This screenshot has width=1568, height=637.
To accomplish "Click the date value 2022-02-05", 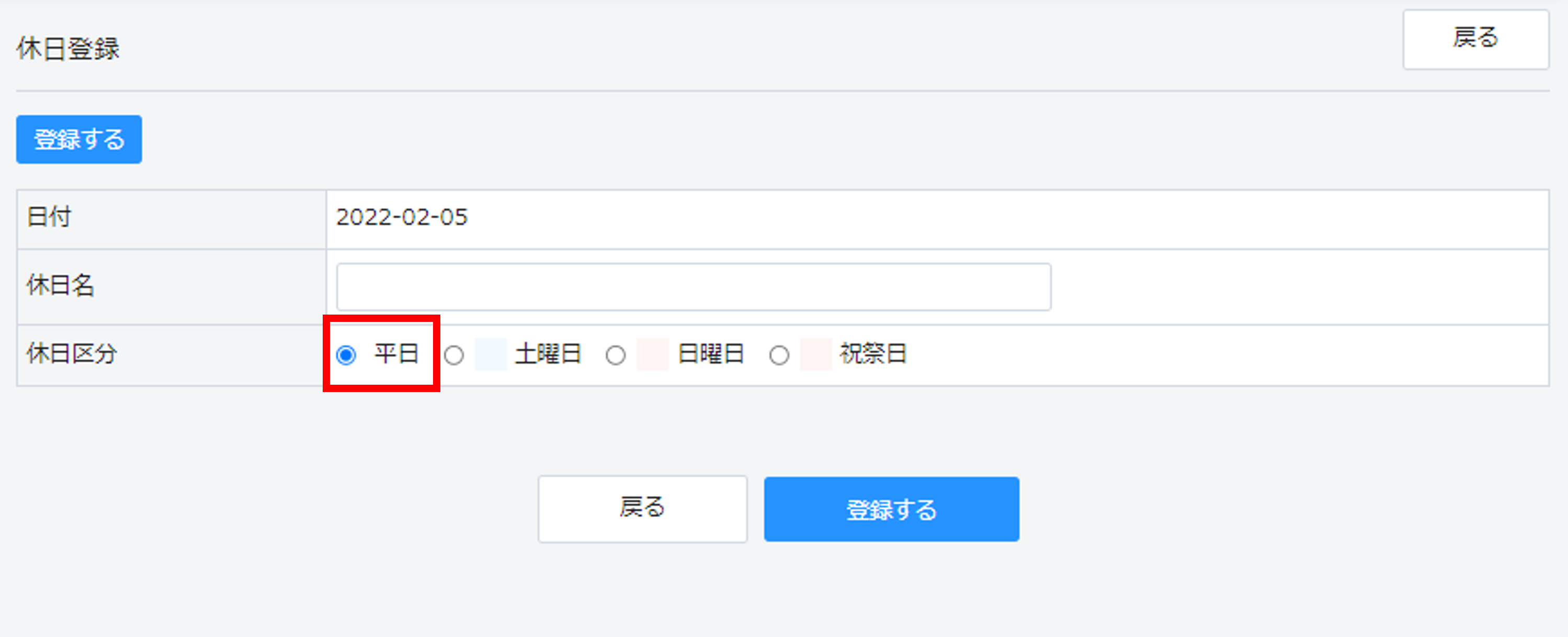I will click(402, 217).
